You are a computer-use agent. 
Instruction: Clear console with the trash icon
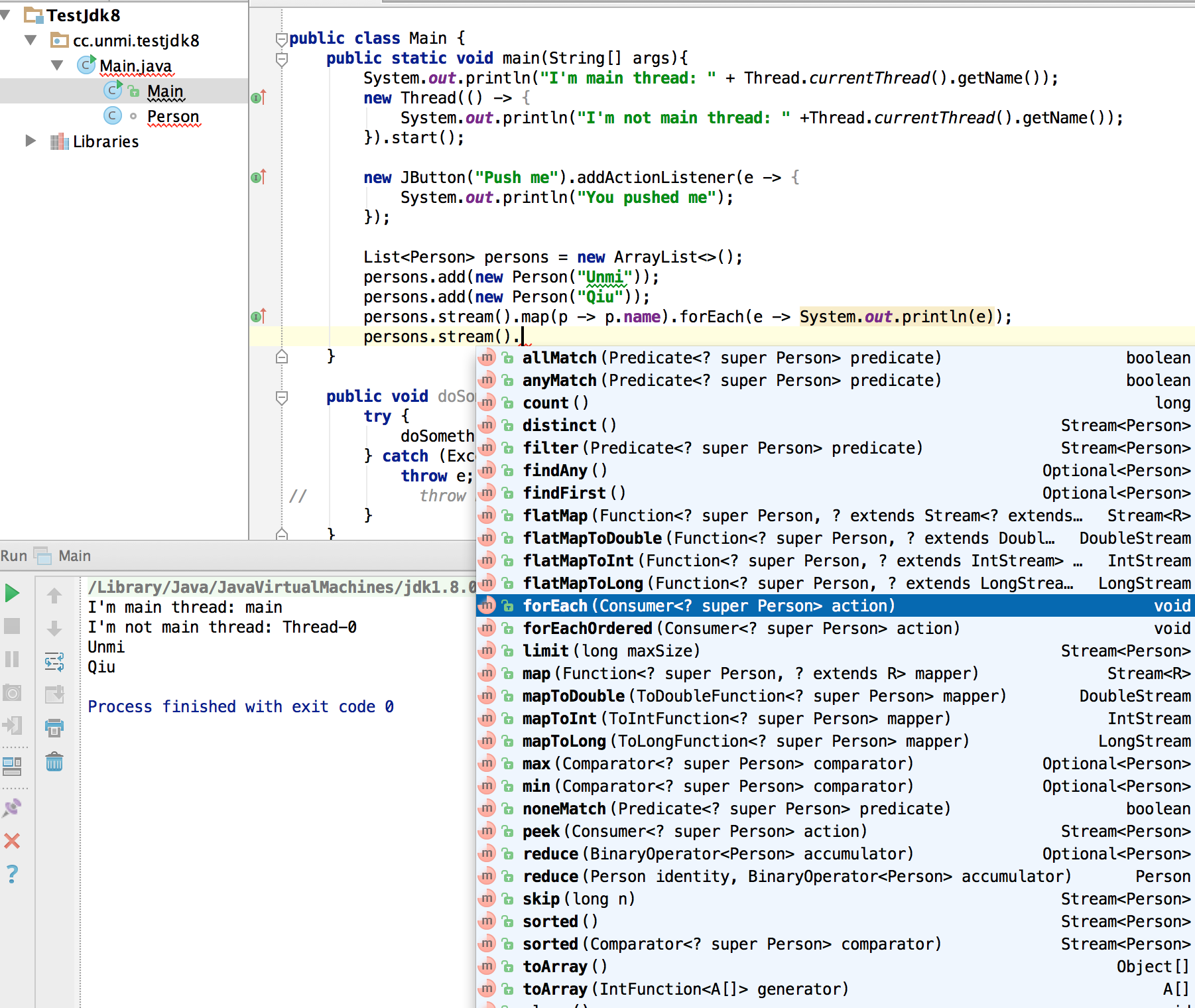54,762
